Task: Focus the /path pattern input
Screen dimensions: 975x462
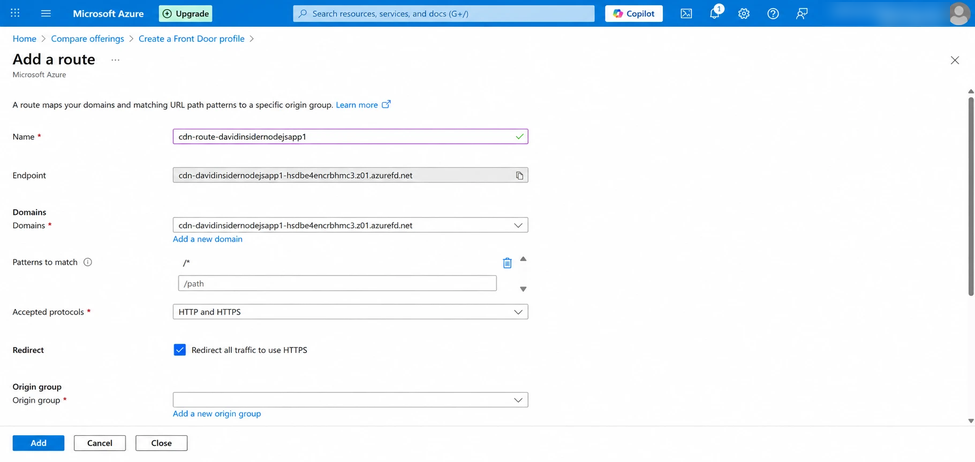Action: click(x=337, y=284)
